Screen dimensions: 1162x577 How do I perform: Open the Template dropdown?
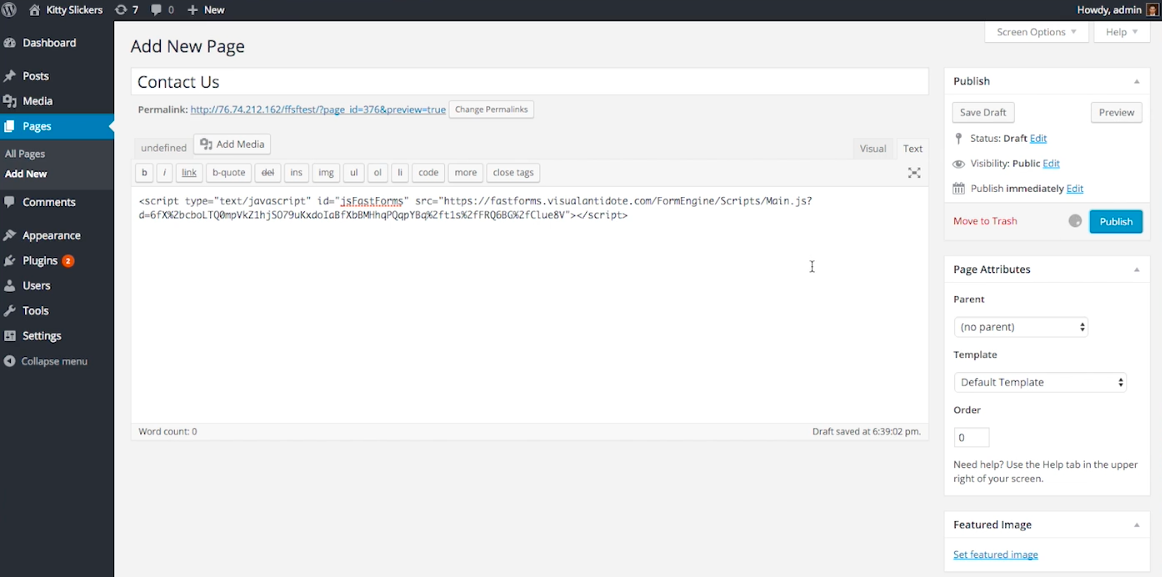click(x=1040, y=382)
